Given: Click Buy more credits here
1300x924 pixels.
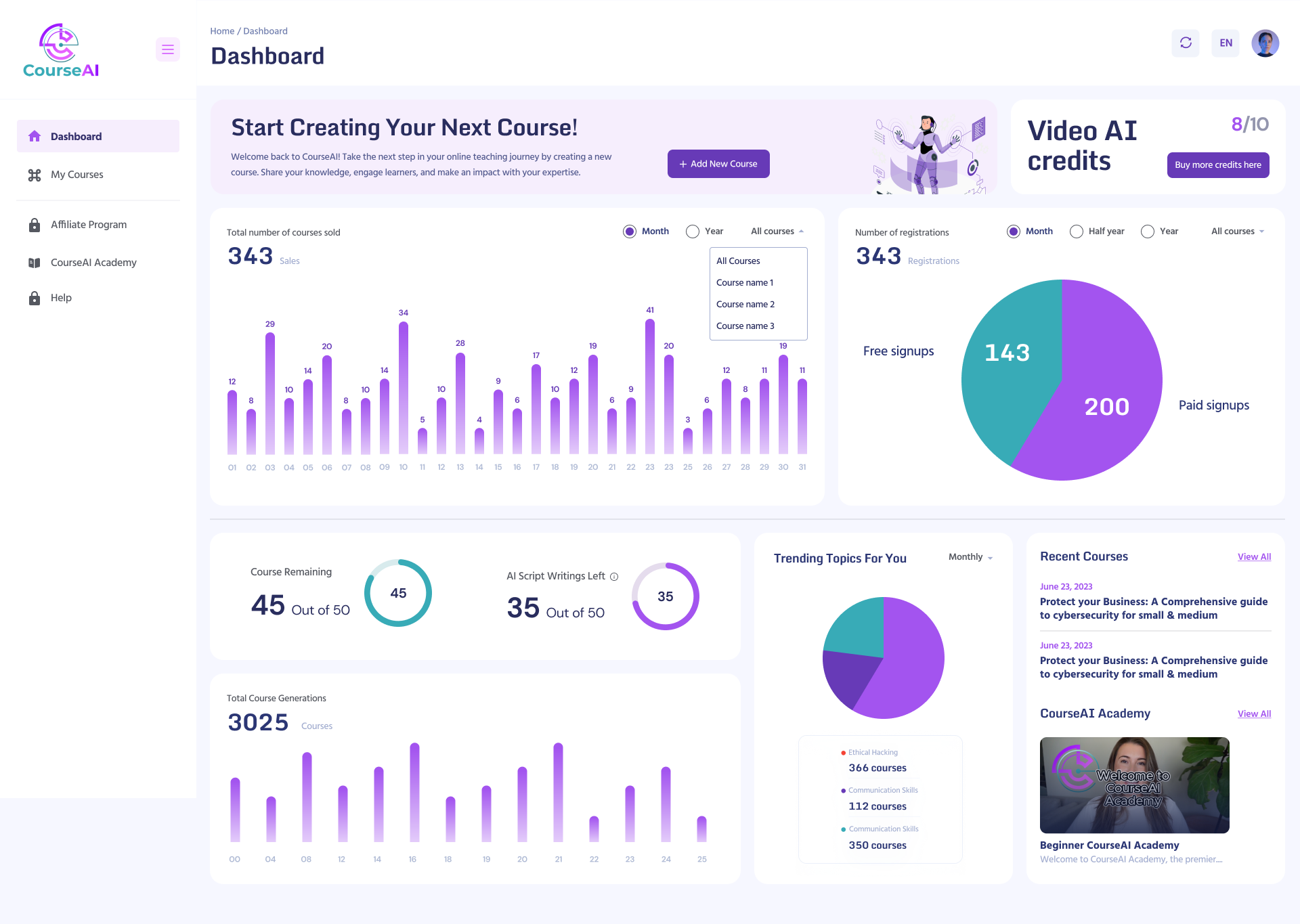Looking at the screenshot, I should point(1218,165).
